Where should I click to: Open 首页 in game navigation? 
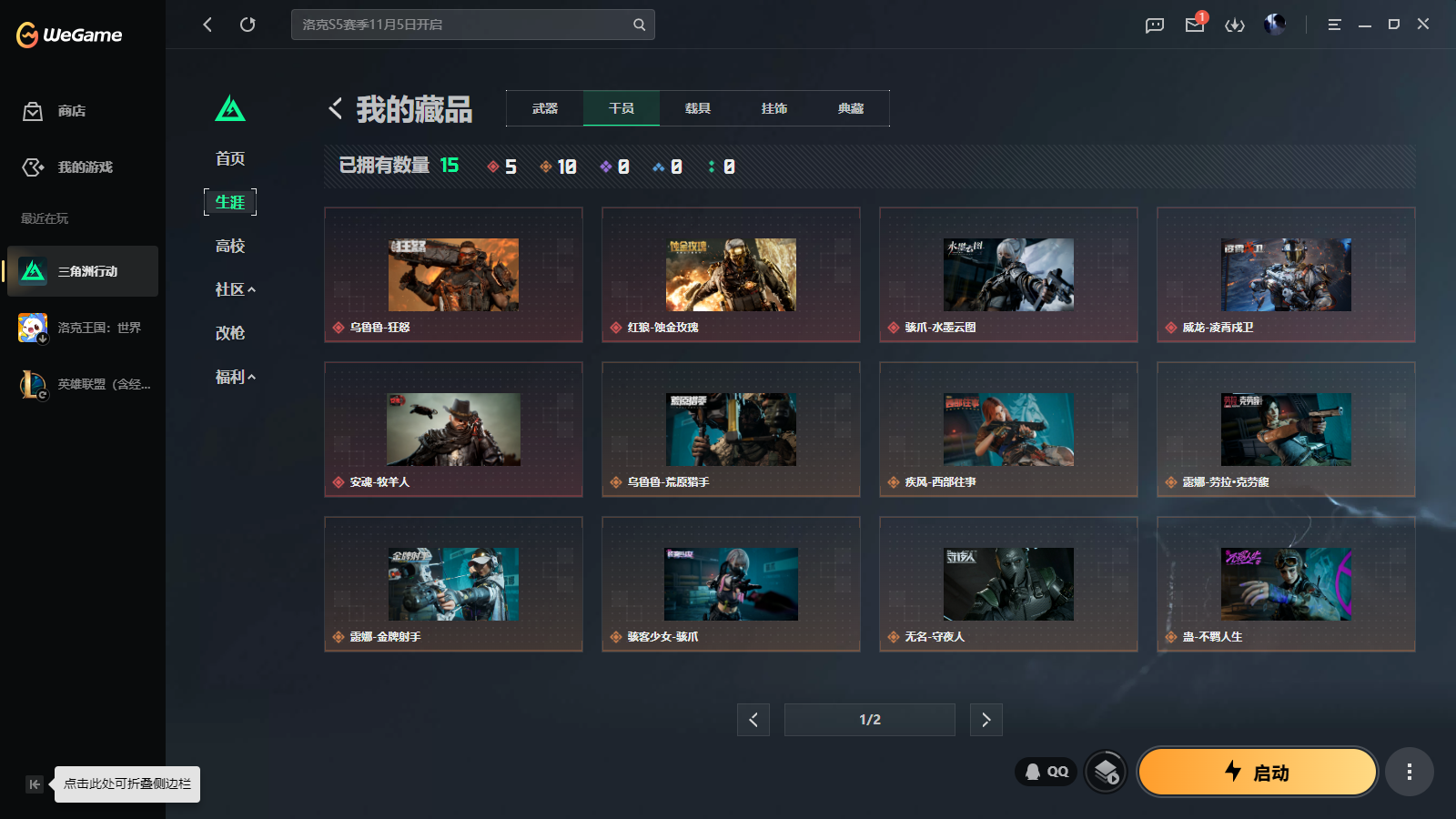coord(230,158)
